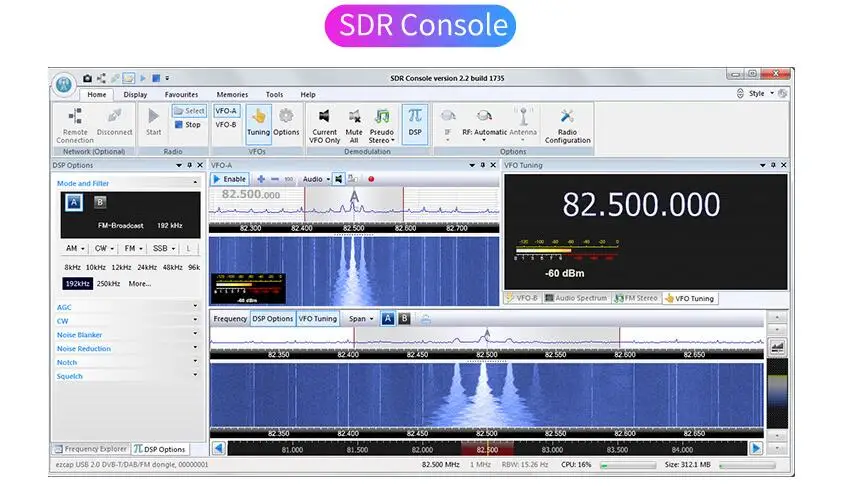
Task: Select the 24kHz filter bandwidth
Action: pyautogui.click(x=147, y=267)
